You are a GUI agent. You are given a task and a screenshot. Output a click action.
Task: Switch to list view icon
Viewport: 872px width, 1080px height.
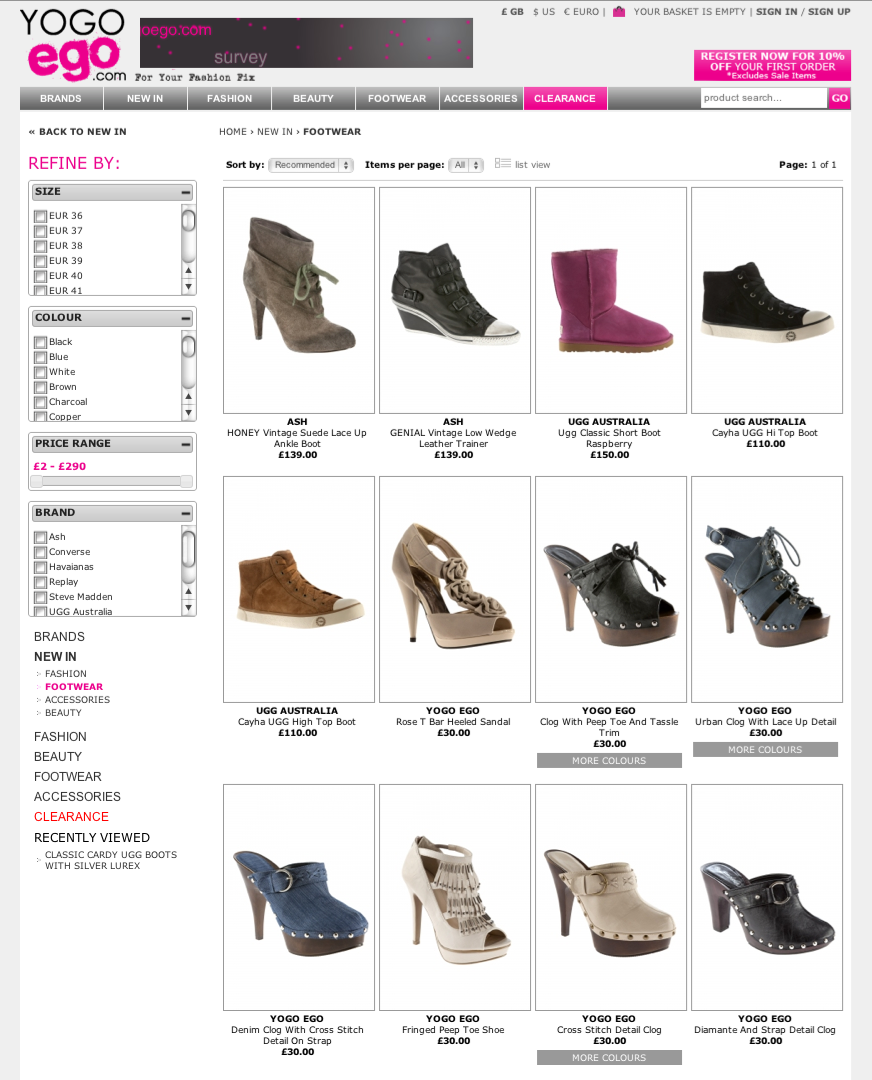click(x=502, y=163)
